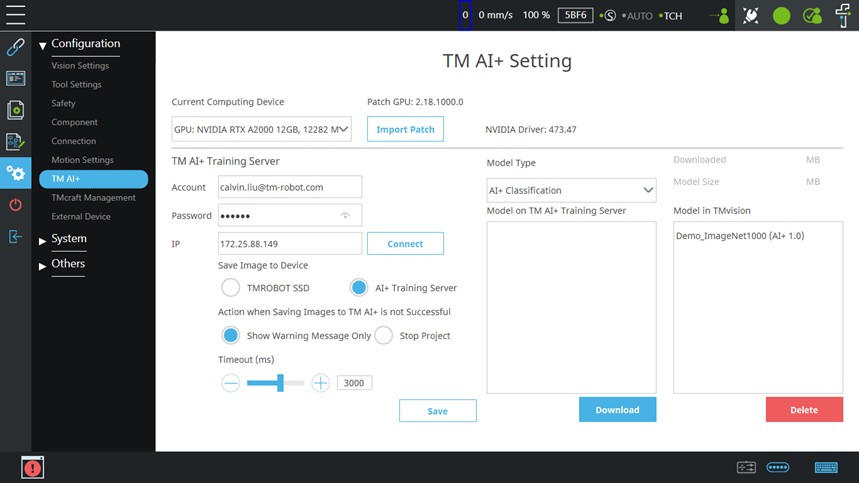Click the Connect button

pyautogui.click(x=405, y=244)
